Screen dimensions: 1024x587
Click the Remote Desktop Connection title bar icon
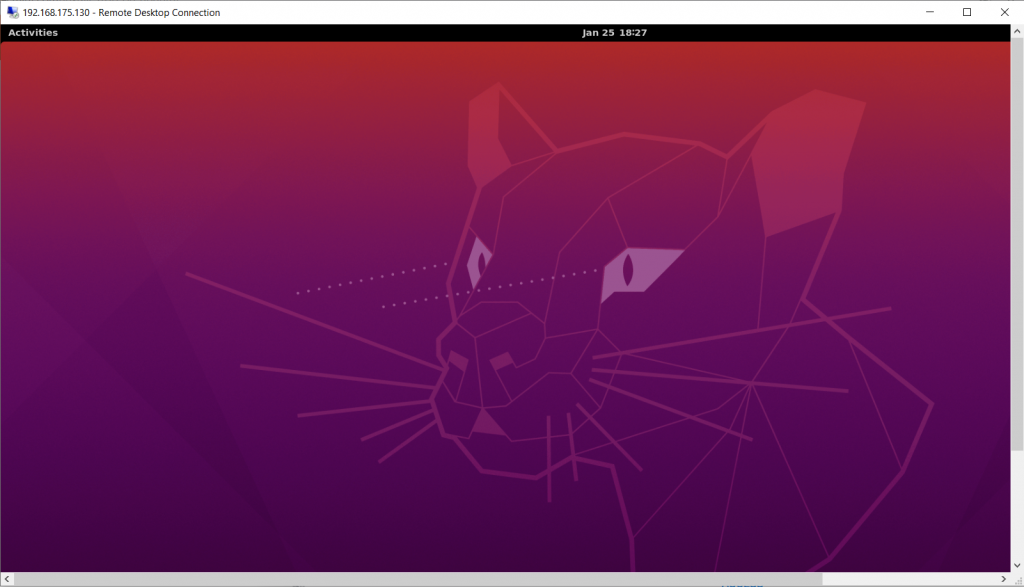point(12,12)
